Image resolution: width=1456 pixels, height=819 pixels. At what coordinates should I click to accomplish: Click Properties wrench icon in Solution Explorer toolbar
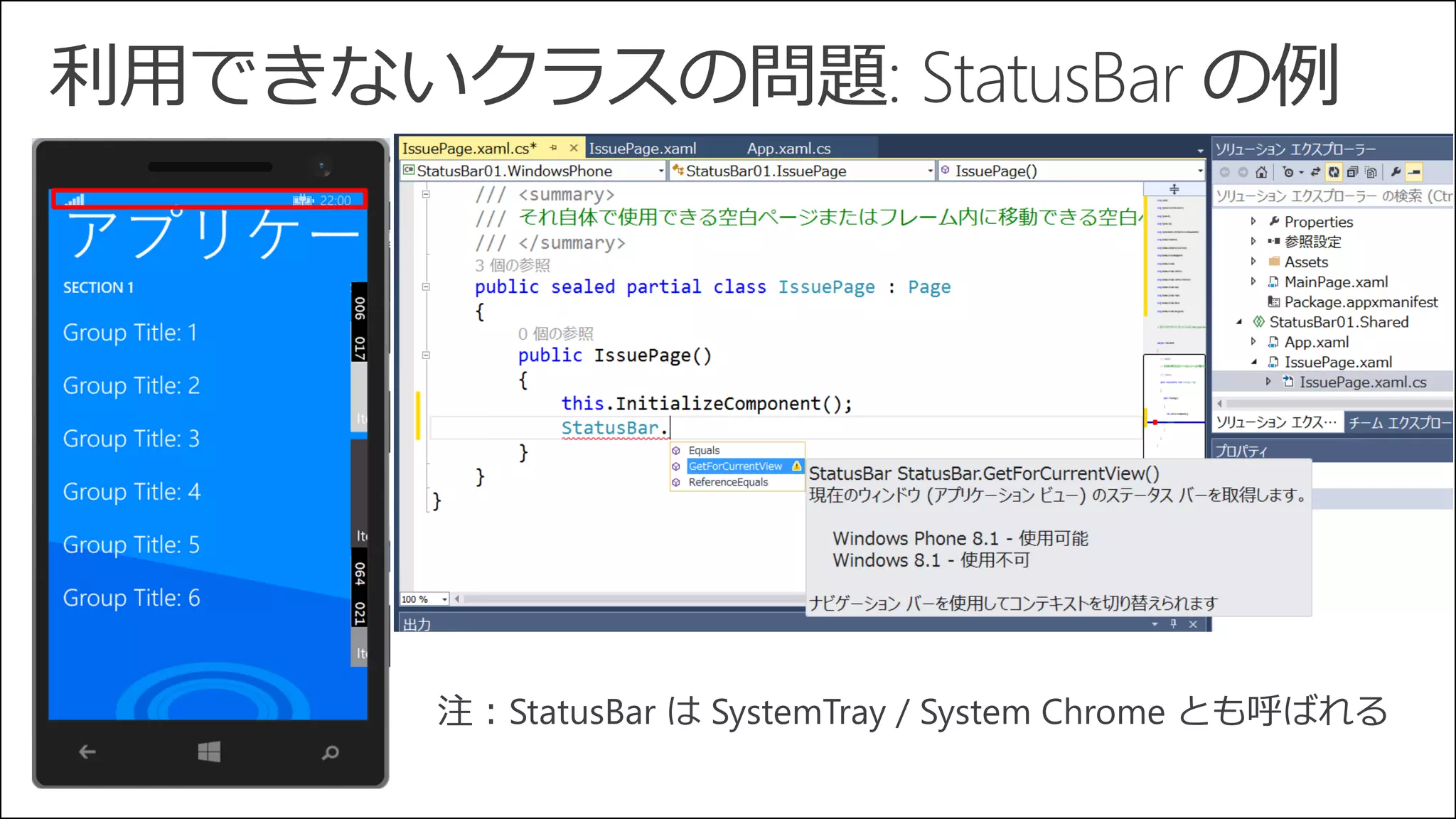click(1396, 172)
